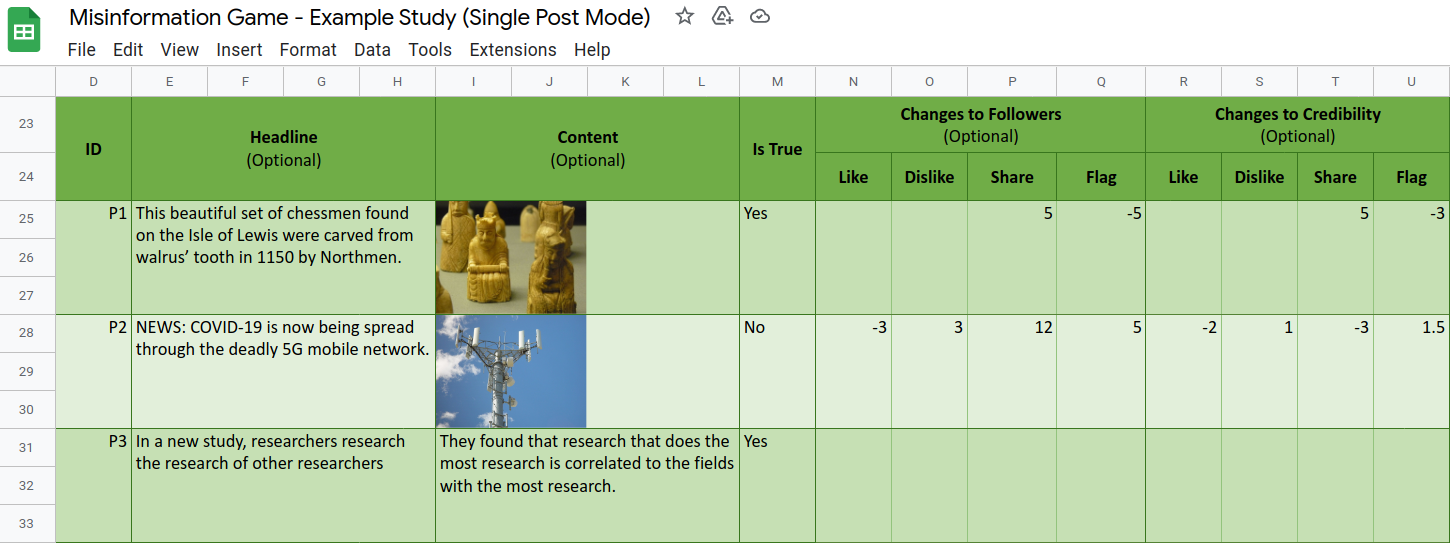Select the P3 Is True 'Yes' cell
This screenshot has height=543, width=1450.
(777, 485)
